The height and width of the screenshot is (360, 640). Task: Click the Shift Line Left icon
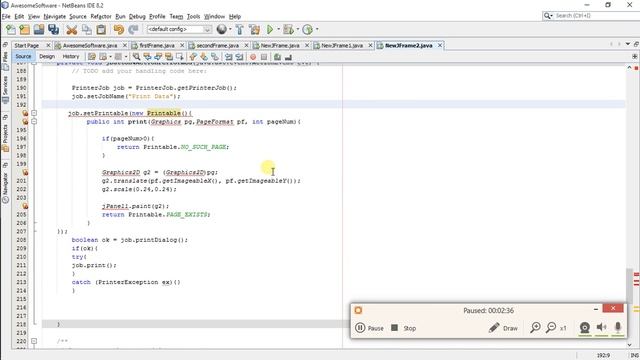click(x=229, y=57)
